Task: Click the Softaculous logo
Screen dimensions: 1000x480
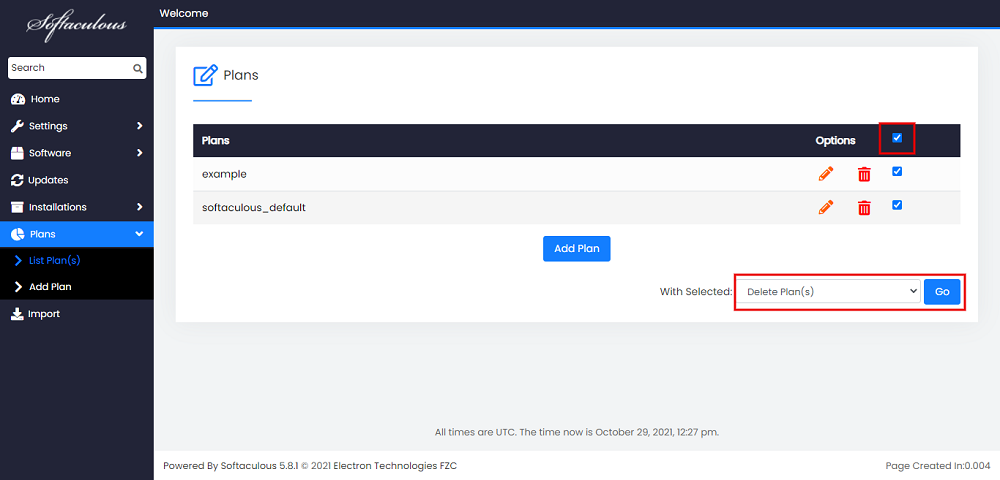Action: pyautogui.click(x=77, y=25)
